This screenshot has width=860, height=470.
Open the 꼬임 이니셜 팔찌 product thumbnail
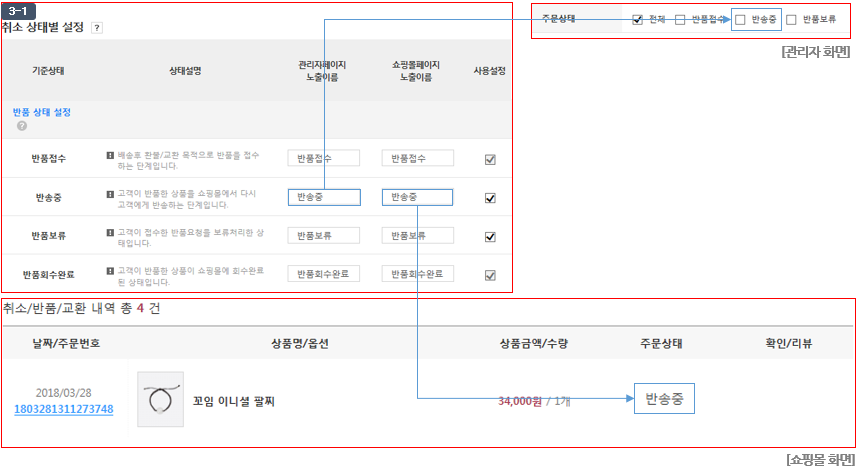pos(161,399)
